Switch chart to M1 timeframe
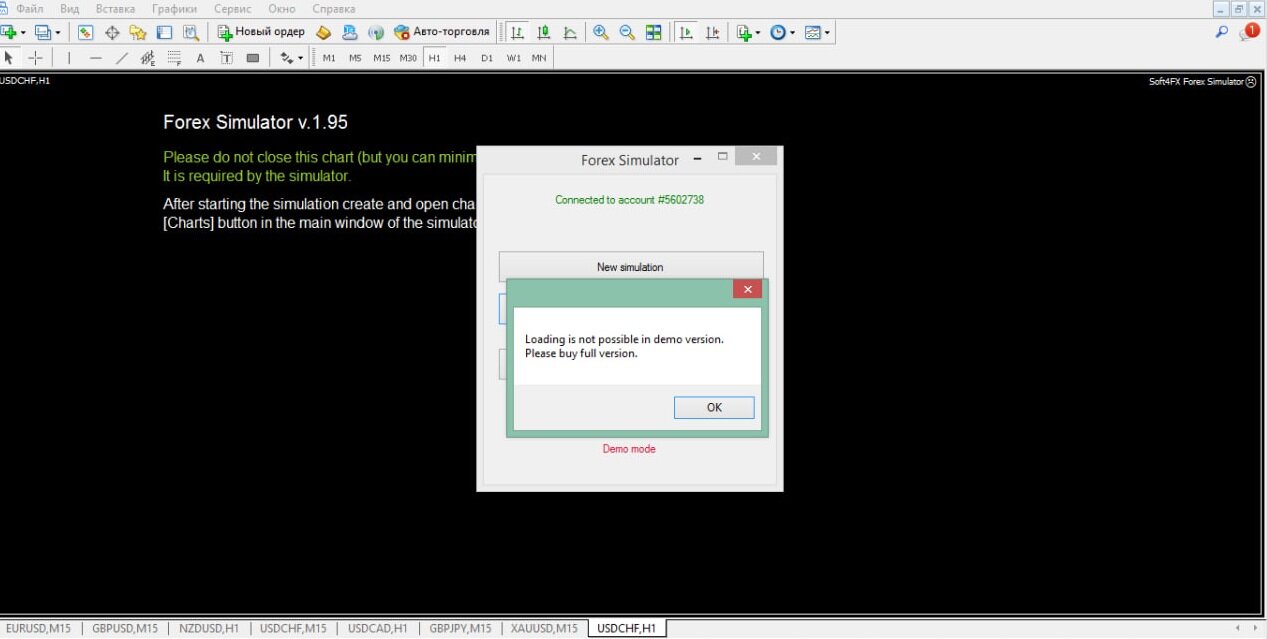 click(x=329, y=58)
